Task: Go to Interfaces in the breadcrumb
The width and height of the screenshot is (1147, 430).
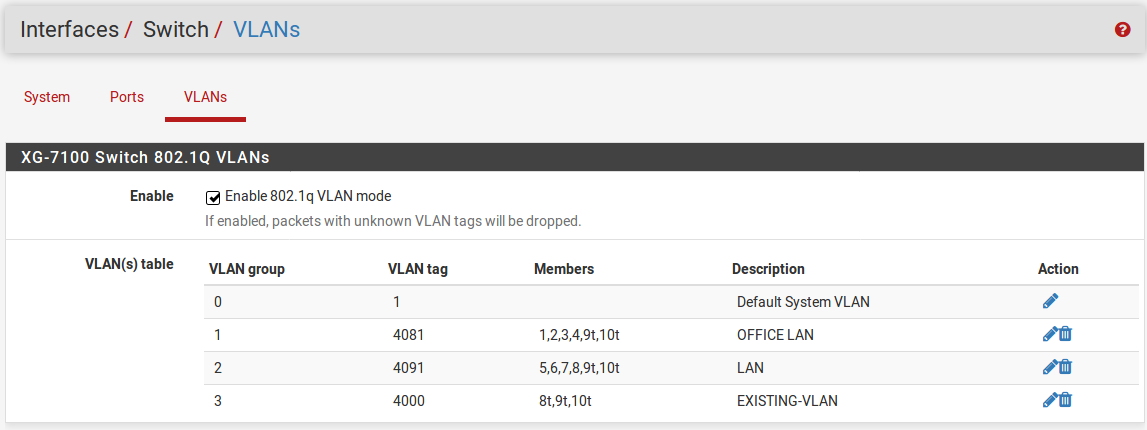Action: click(69, 30)
